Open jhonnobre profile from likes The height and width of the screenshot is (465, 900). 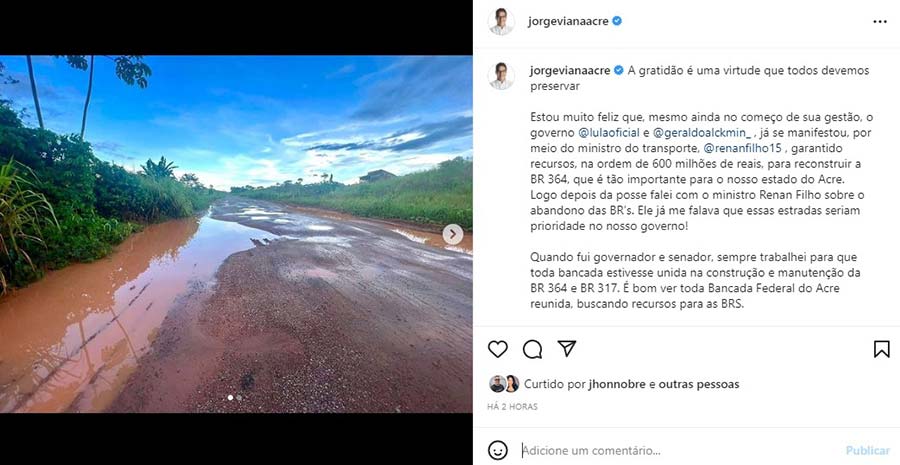pos(617,384)
